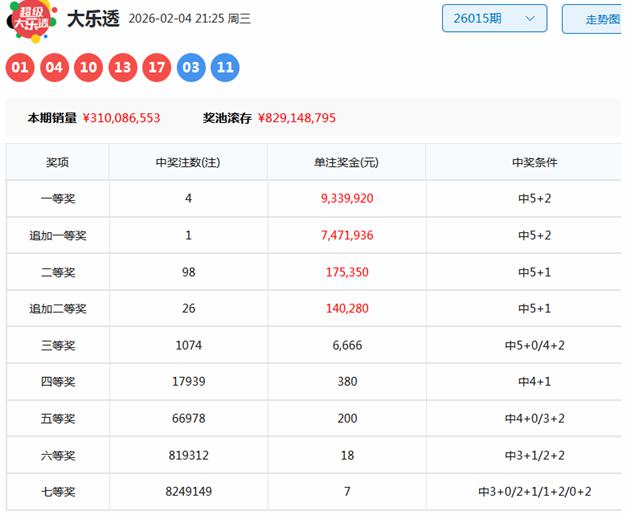Select red ball number 13
Image resolution: width=629 pixels, height=516 pixels.
pyautogui.click(x=122, y=68)
